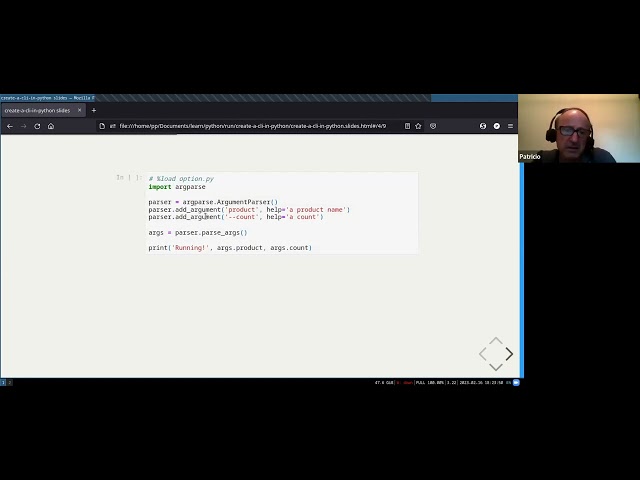The height and width of the screenshot is (480, 640).
Task: Navigate down with the slide down arrow
Action: 496,367
